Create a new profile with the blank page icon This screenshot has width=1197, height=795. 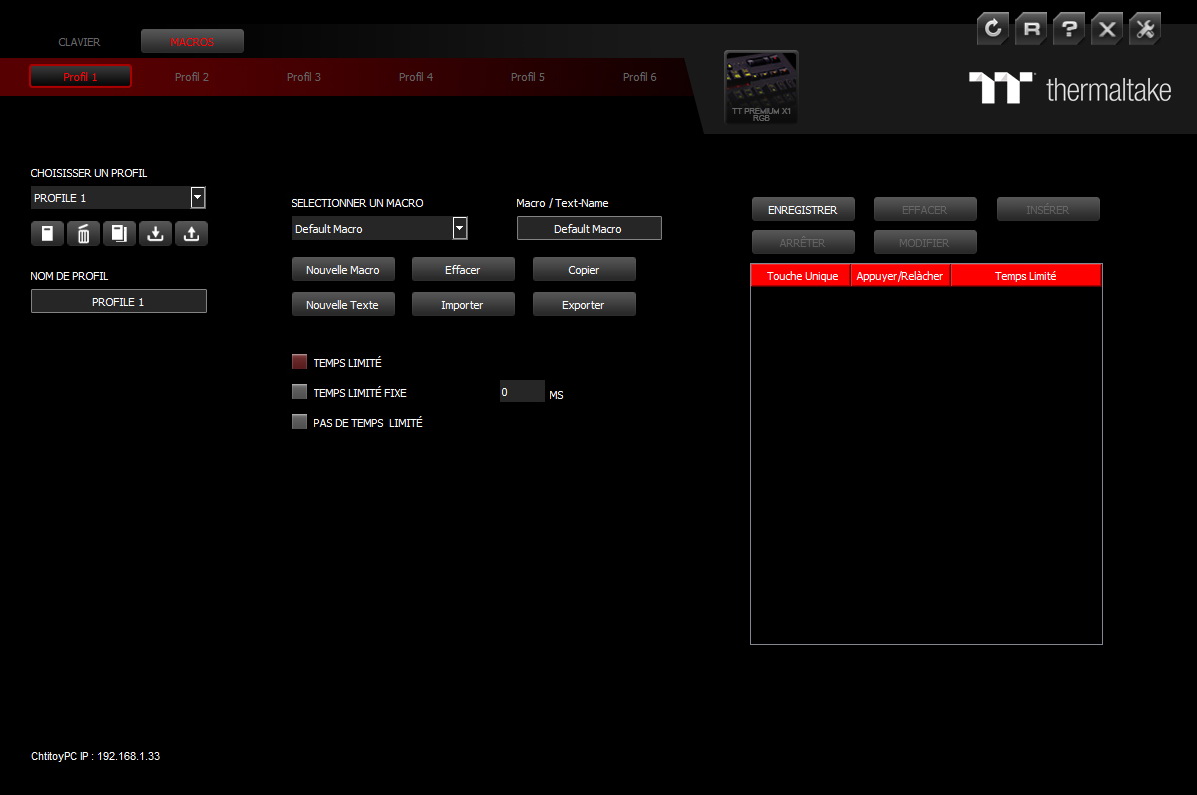click(x=47, y=233)
